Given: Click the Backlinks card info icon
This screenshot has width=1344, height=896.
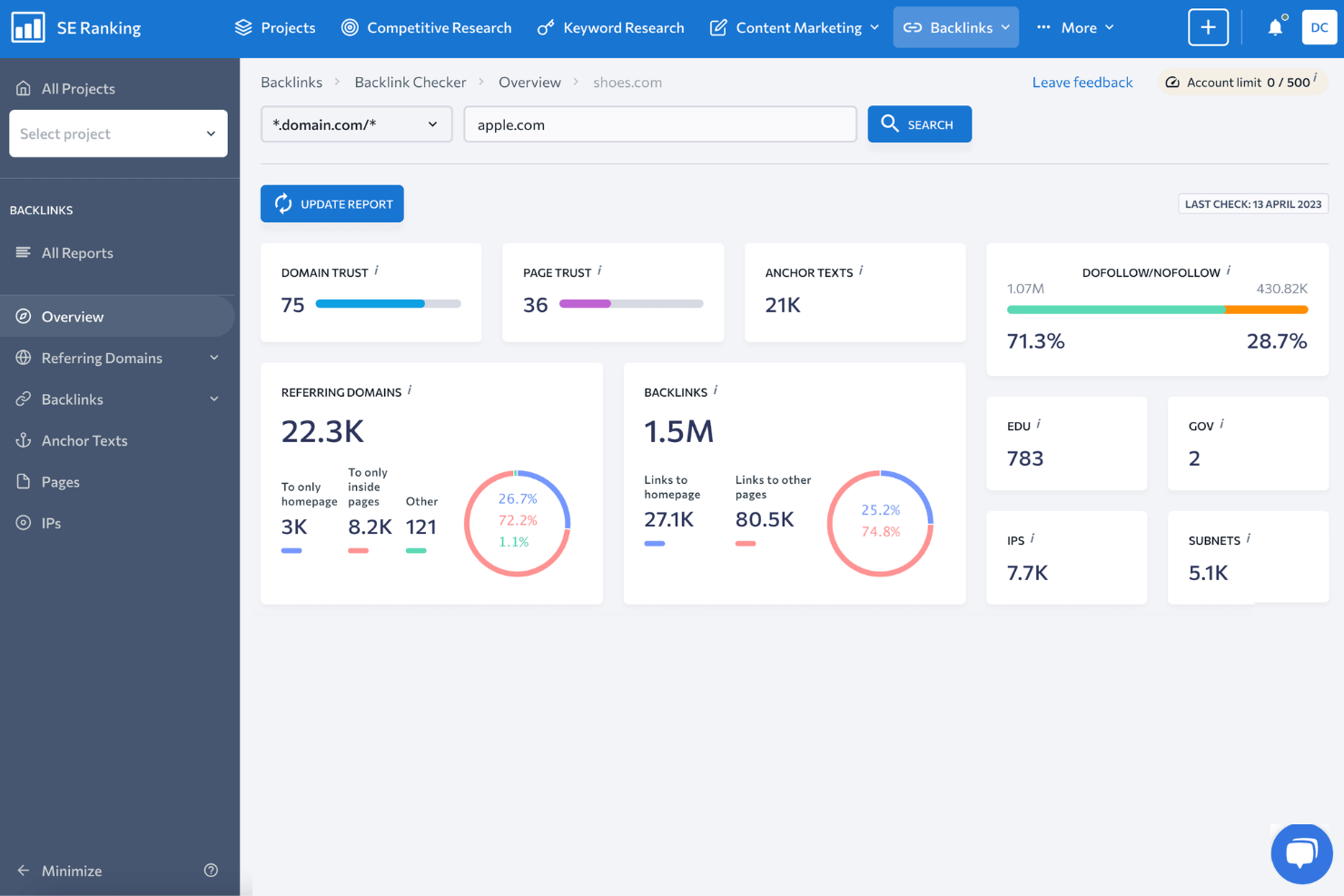Looking at the screenshot, I should click(716, 390).
